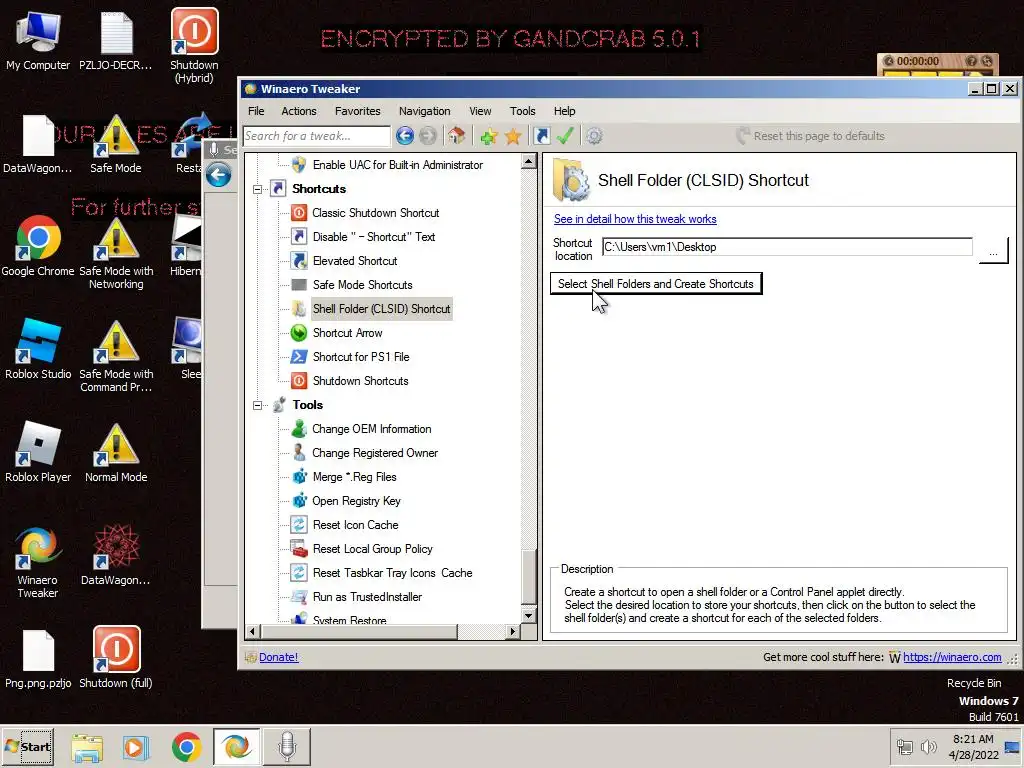Select Disable "- Shortcut" Text tweak
This screenshot has height=768, width=1024.
(374, 237)
